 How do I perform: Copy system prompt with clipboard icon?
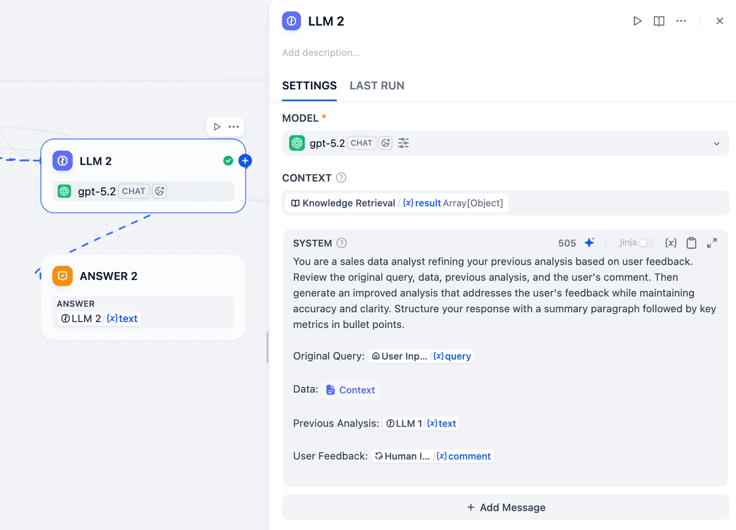pyautogui.click(x=691, y=243)
